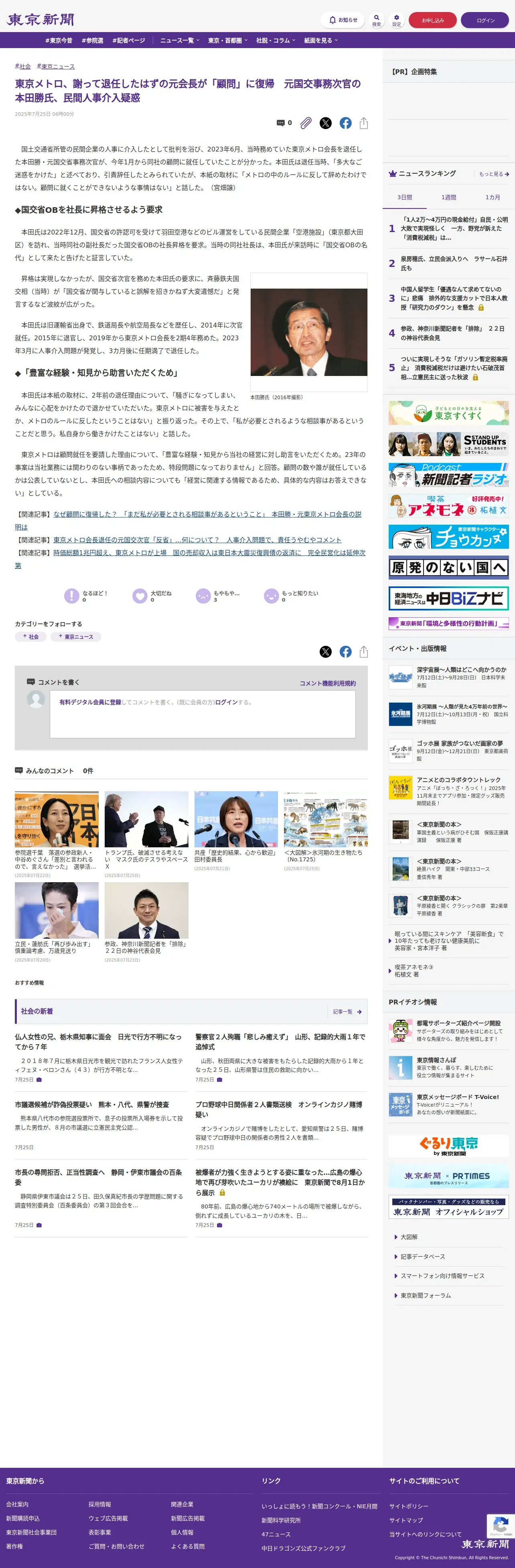Image resolution: width=515 pixels, height=1568 pixels.
Task: Open the 設定 gear icon
Action: coord(396,20)
